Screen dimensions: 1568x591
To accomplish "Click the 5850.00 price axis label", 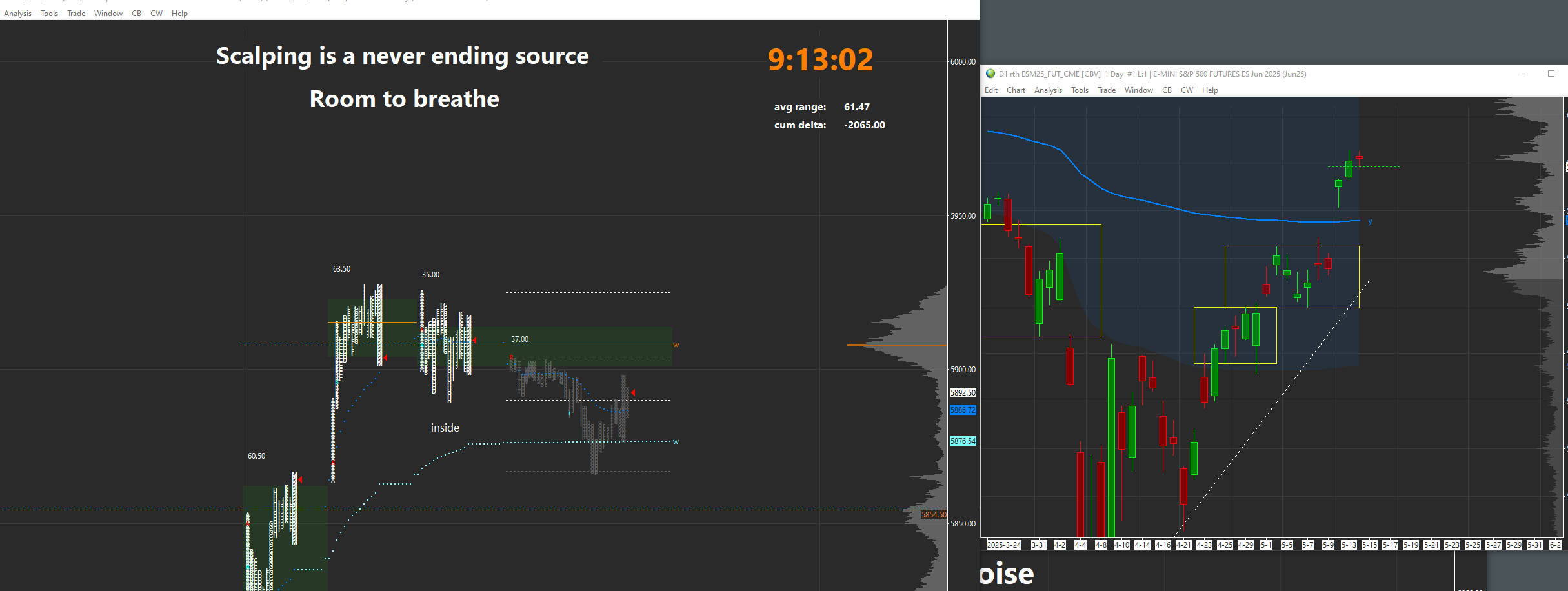I will 963,524.
